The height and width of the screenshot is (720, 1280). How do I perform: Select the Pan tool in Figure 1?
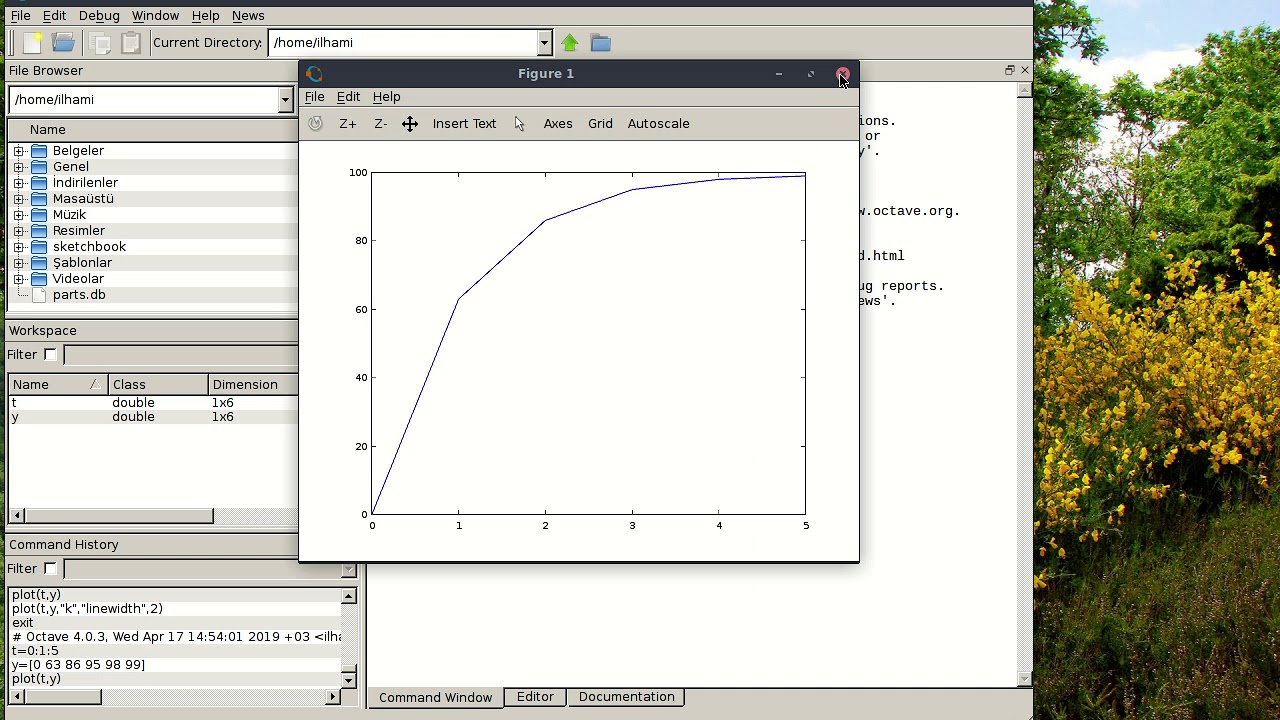point(410,124)
